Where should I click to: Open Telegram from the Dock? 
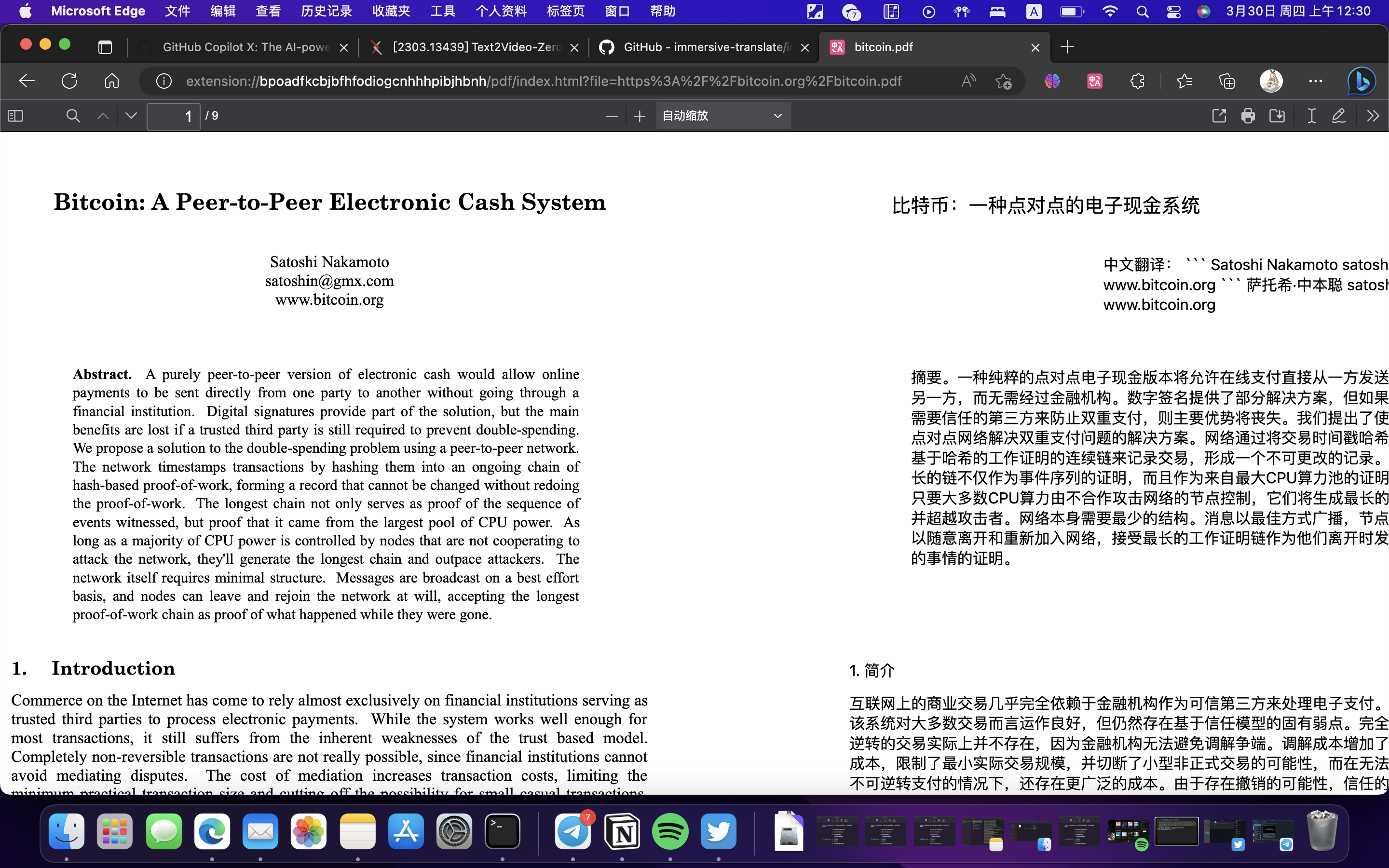pyautogui.click(x=573, y=831)
